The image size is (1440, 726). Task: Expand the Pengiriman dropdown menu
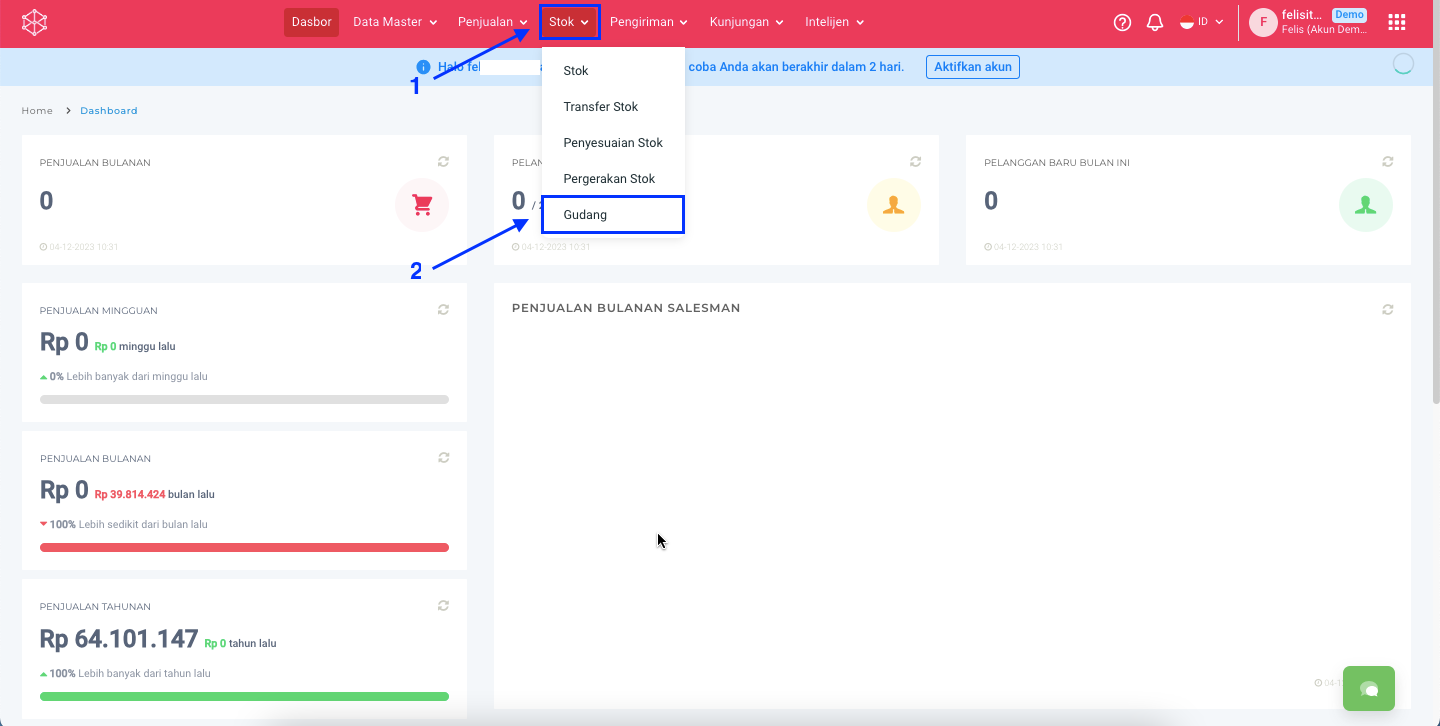649,22
